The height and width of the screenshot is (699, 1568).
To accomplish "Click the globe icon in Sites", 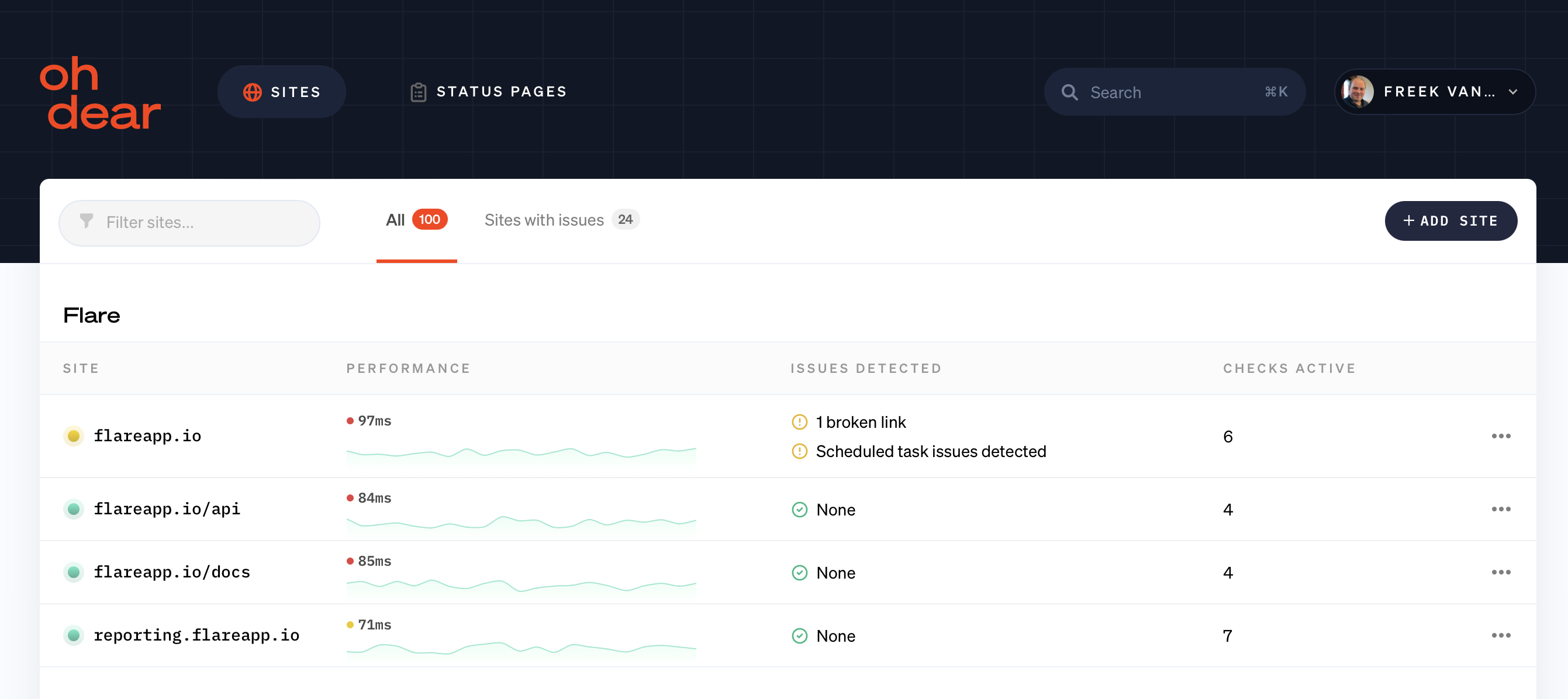I will (252, 92).
